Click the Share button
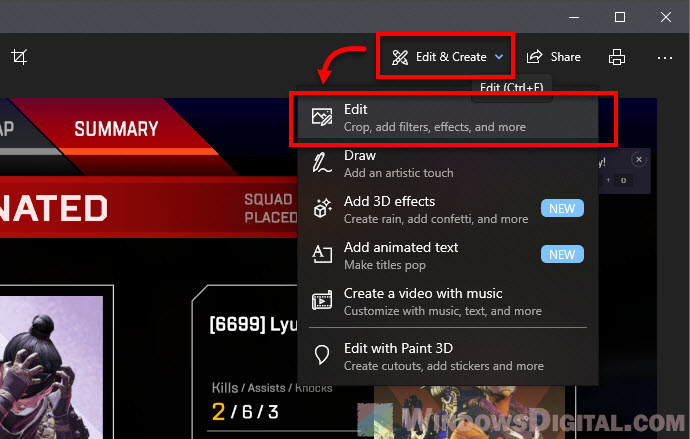Viewport: 690px width, 439px height. coord(553,57)
